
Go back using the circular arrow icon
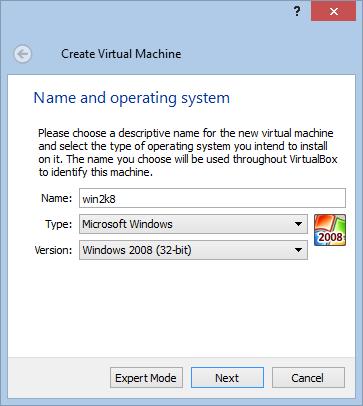(x=23, y=54)
